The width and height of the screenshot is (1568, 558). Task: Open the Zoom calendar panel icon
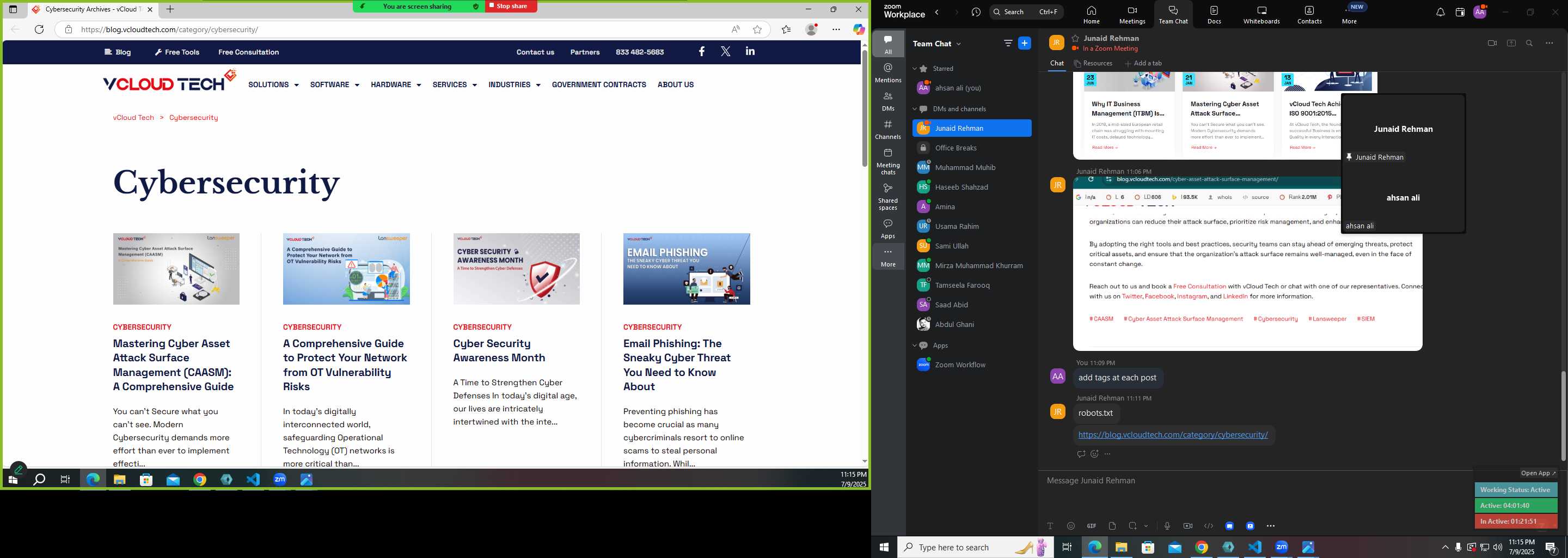pos(1460,12)
